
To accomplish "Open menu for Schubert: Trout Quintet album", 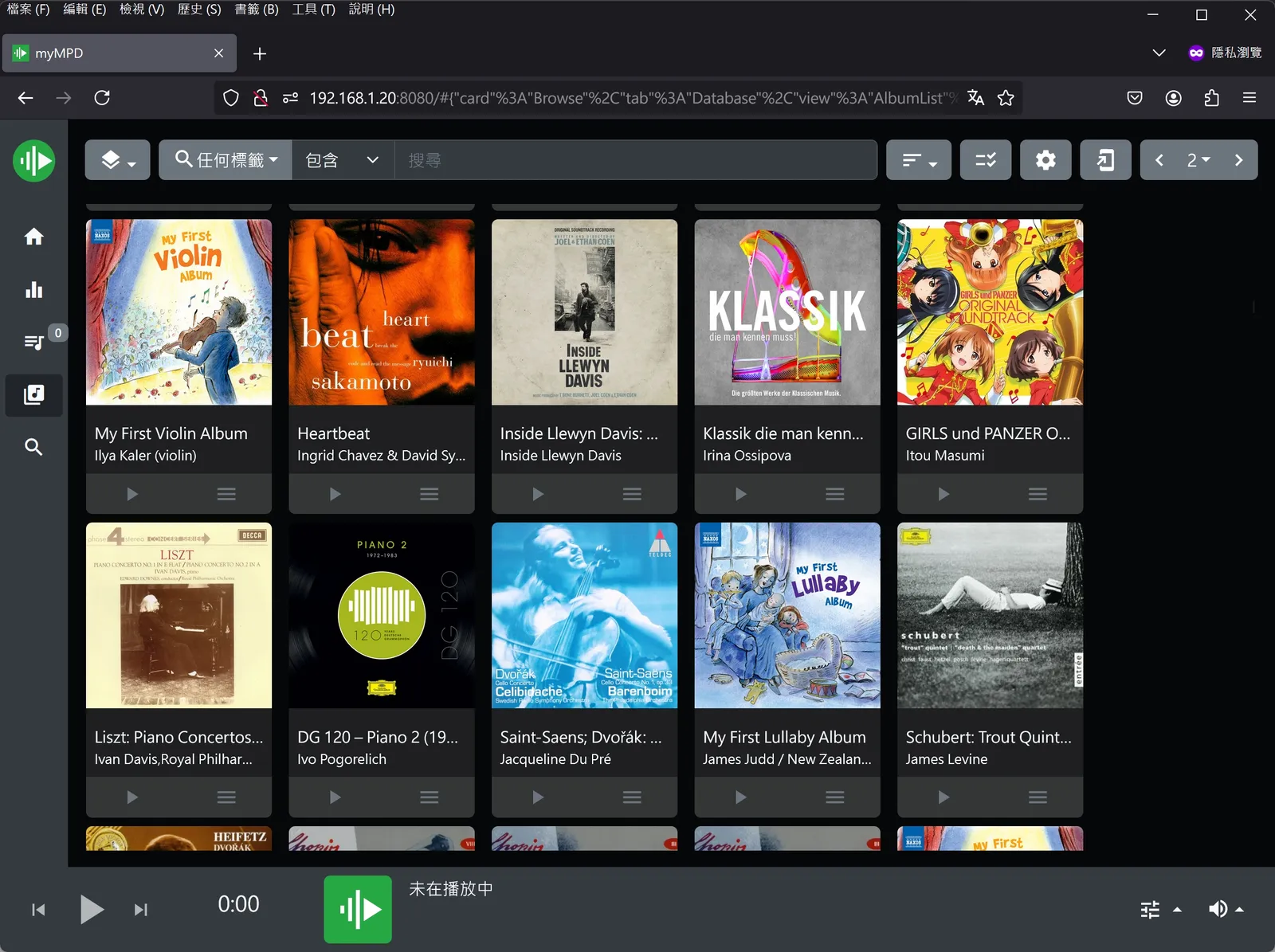I will click(1038, 797).
